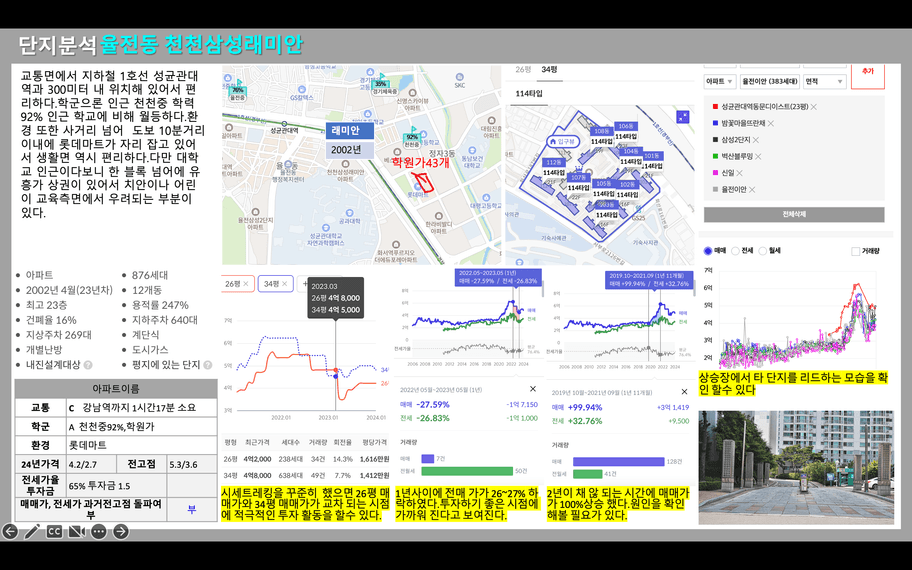Click the 율전이안 (383세대) field

770,82
